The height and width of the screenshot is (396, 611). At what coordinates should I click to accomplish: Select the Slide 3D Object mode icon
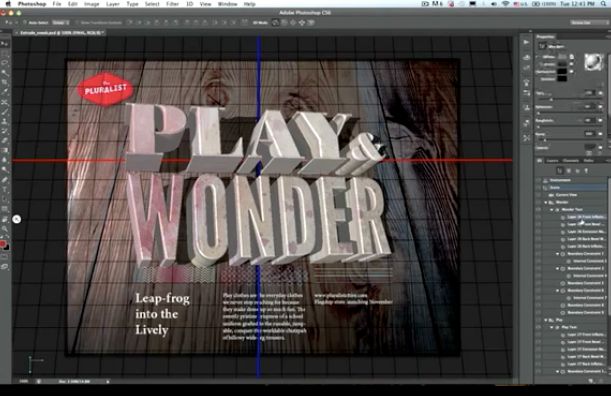pos(302,23)
